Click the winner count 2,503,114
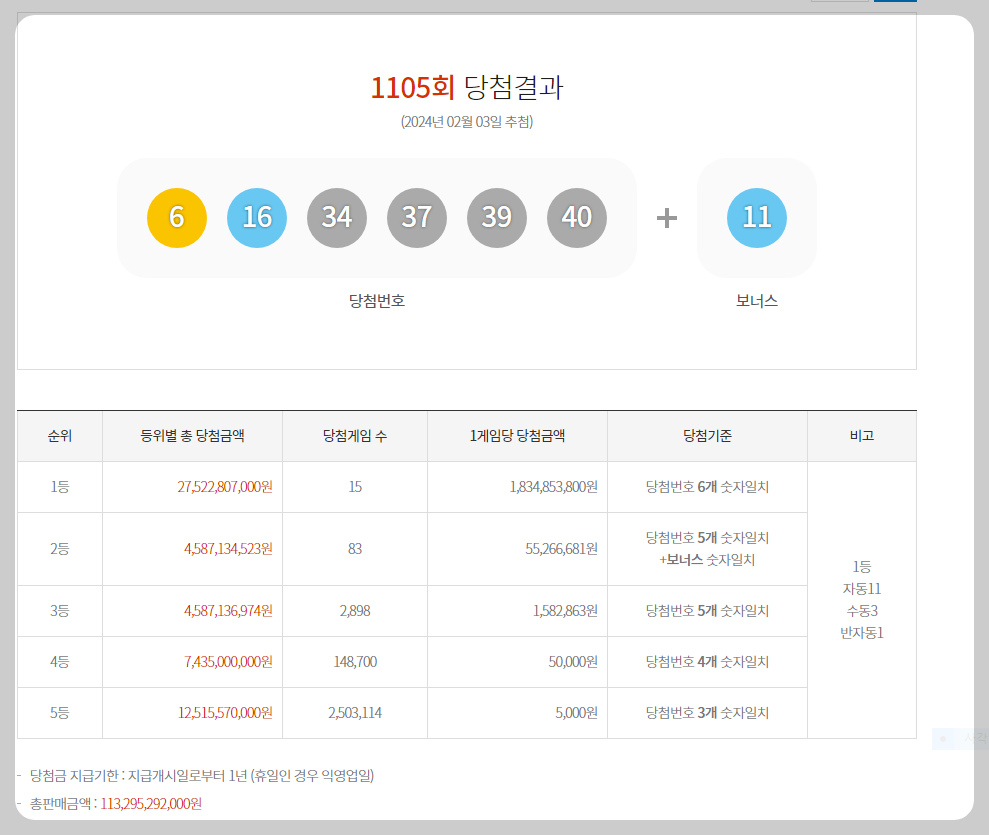The width and height of the screenshot is (989, 835). pyautogui.click(x=355, y=713)
